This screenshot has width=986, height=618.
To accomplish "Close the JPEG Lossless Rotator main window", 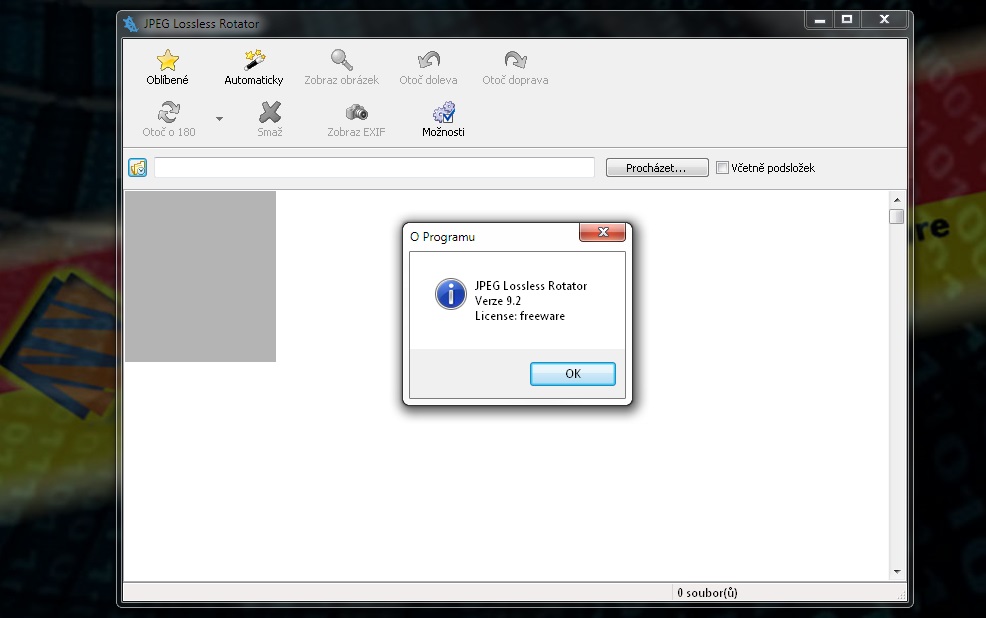I will tap(884, 20).
